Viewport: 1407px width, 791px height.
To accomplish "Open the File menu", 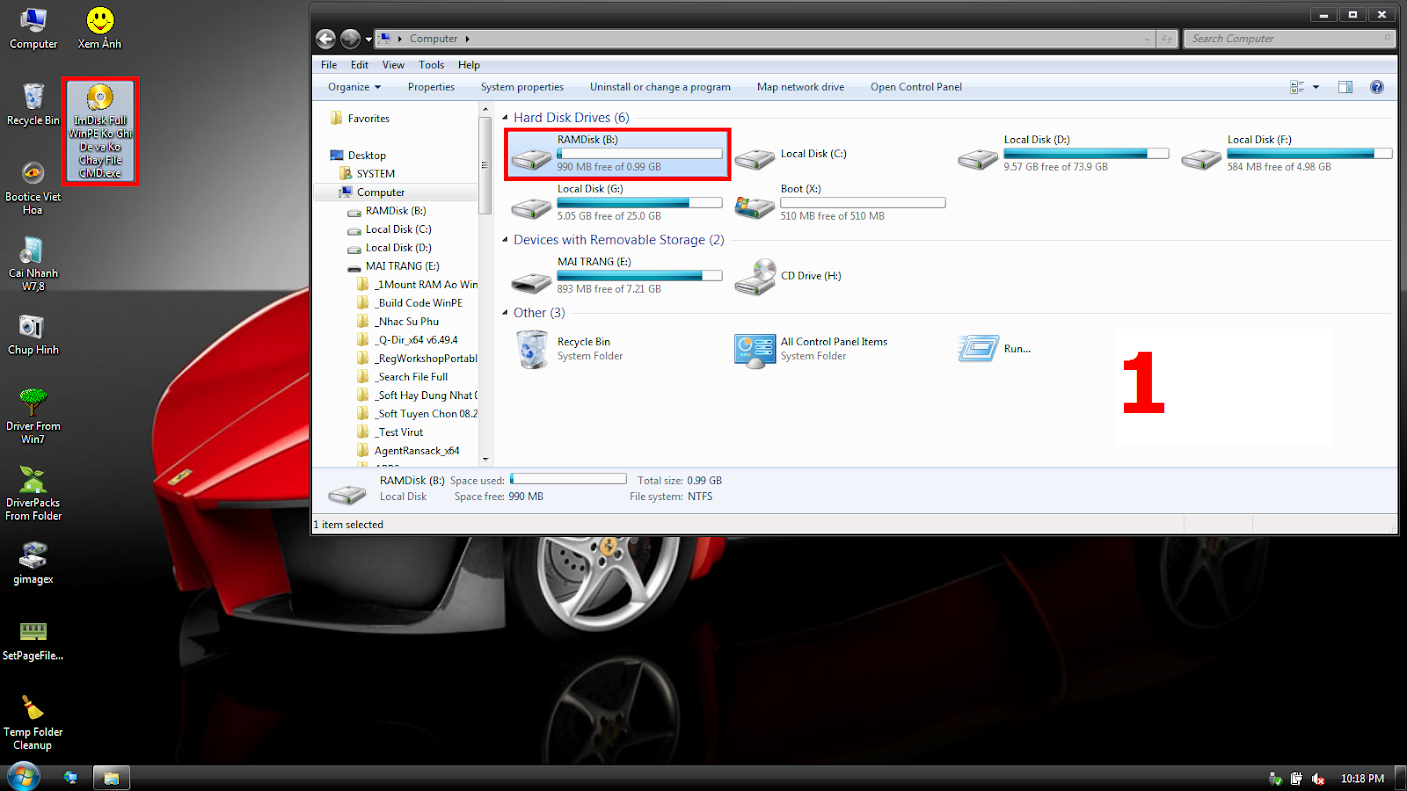I will pos(329,65).
